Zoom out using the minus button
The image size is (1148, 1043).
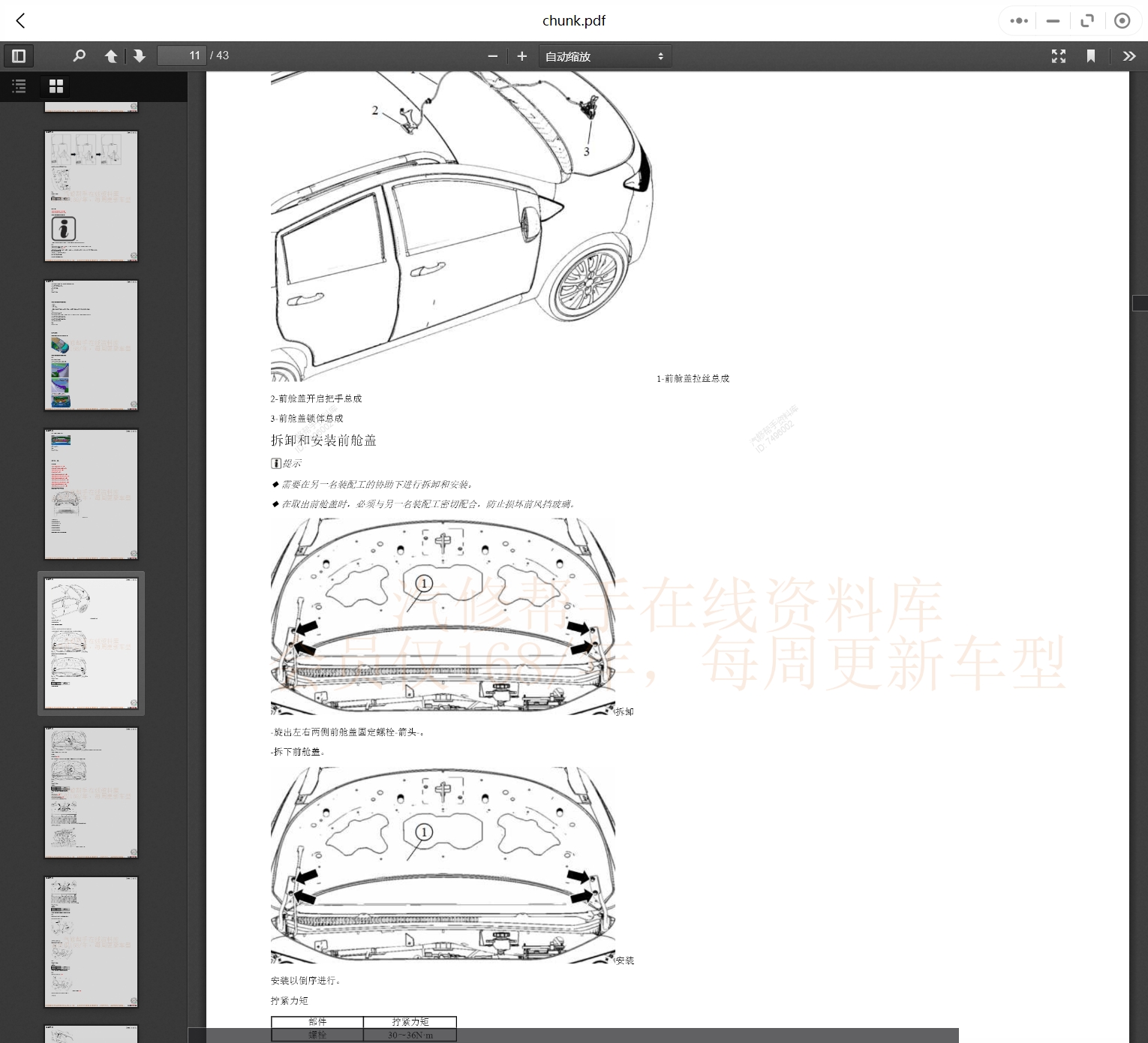tap(492, 56)
